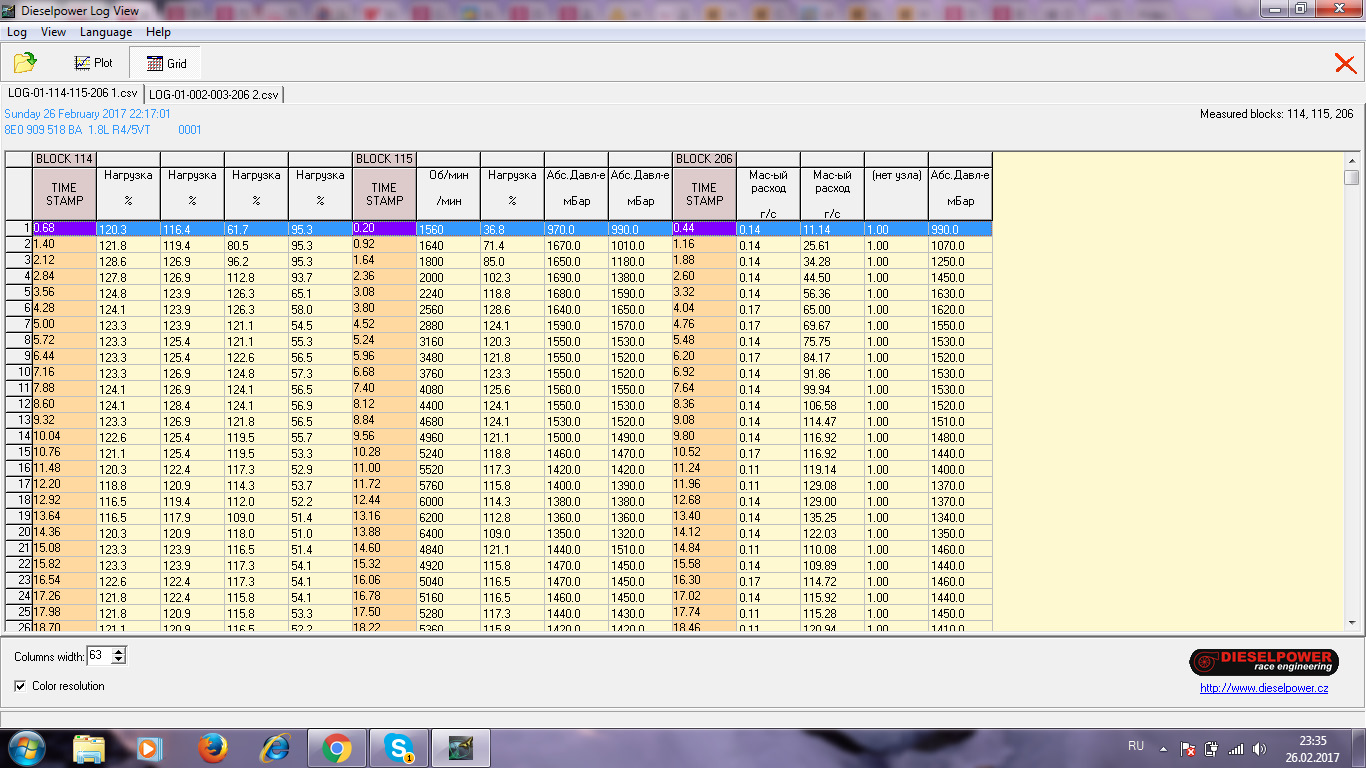Click the BLOCK 115 column header

click(x=384, y=159)
